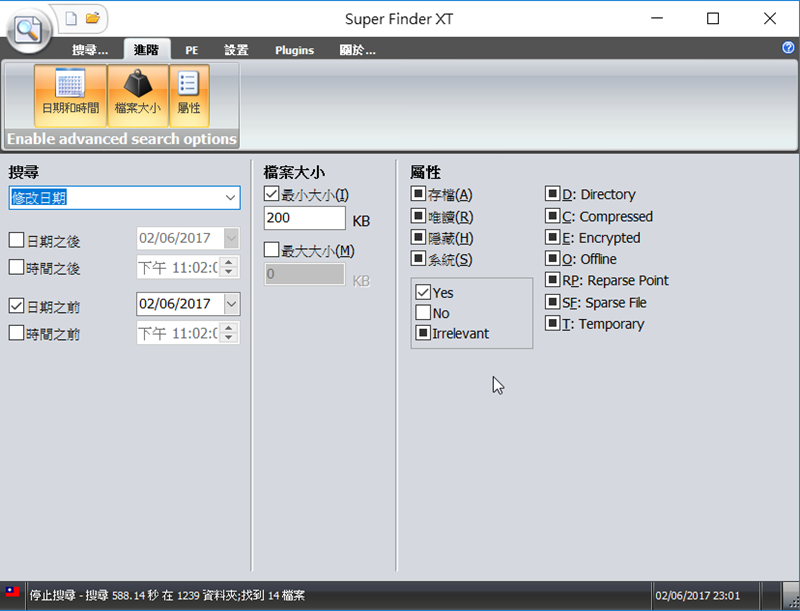Toggle the 屬性 list button
Image resolution: width=800 pixels, height=611 pixels.
point(189,95)
